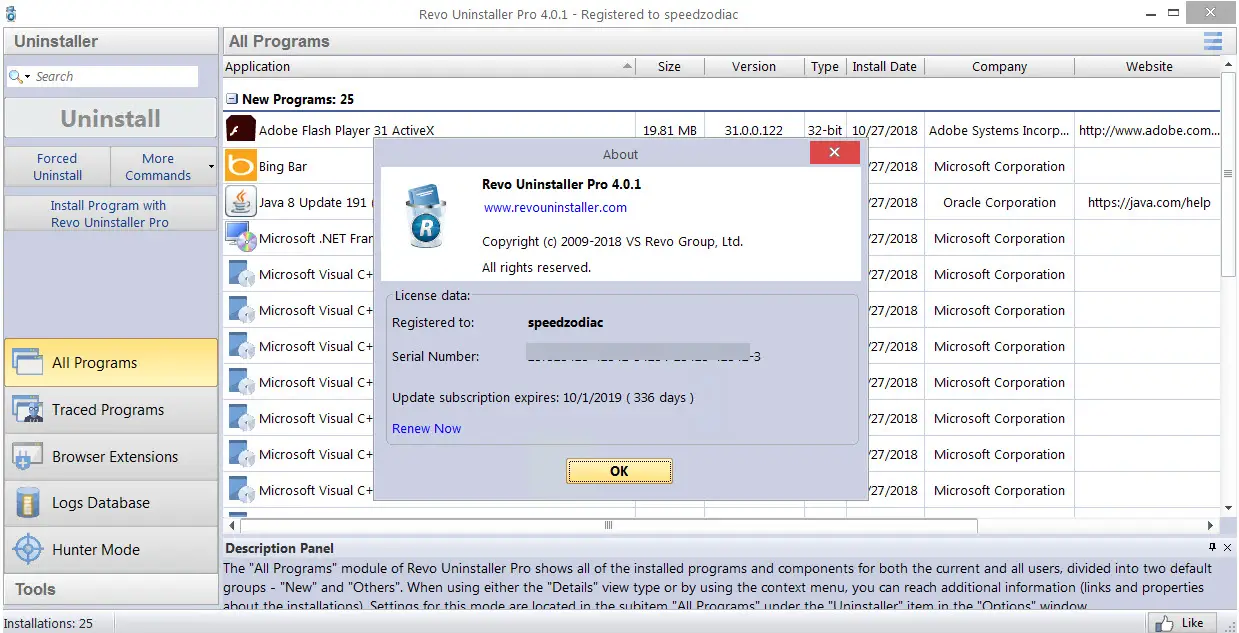Click the Adobe Systems Incorp... company cell
Screen dimensions: 1239x633
click(x=999, y=130)
